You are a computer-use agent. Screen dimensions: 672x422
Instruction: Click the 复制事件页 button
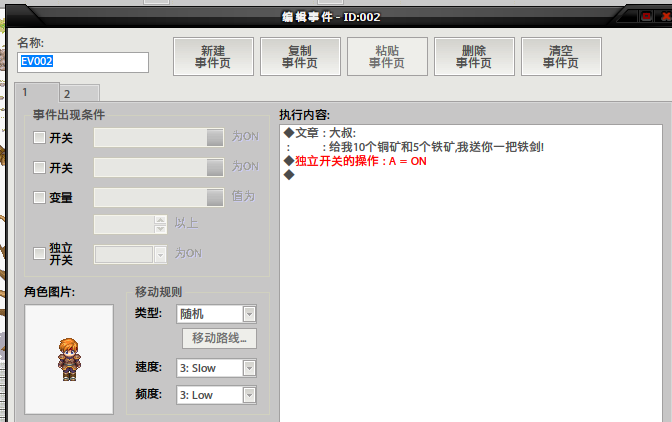point(300,57)
